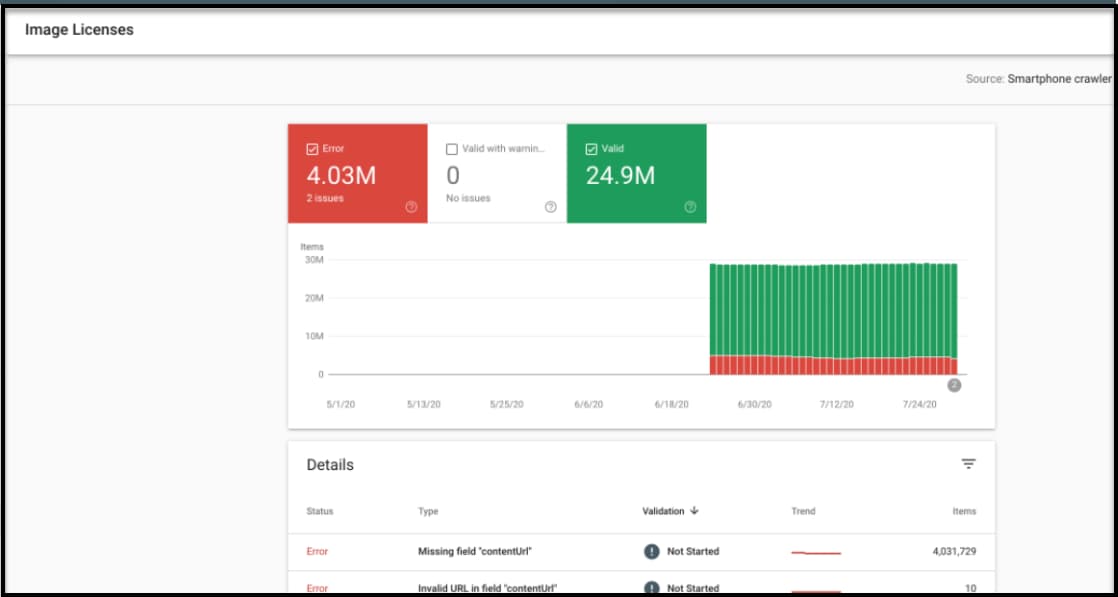Image resolution: width=1118 pixels, height=597 pixels.
Task: Click the 24.9M valid count
Action: pos(620,175)
